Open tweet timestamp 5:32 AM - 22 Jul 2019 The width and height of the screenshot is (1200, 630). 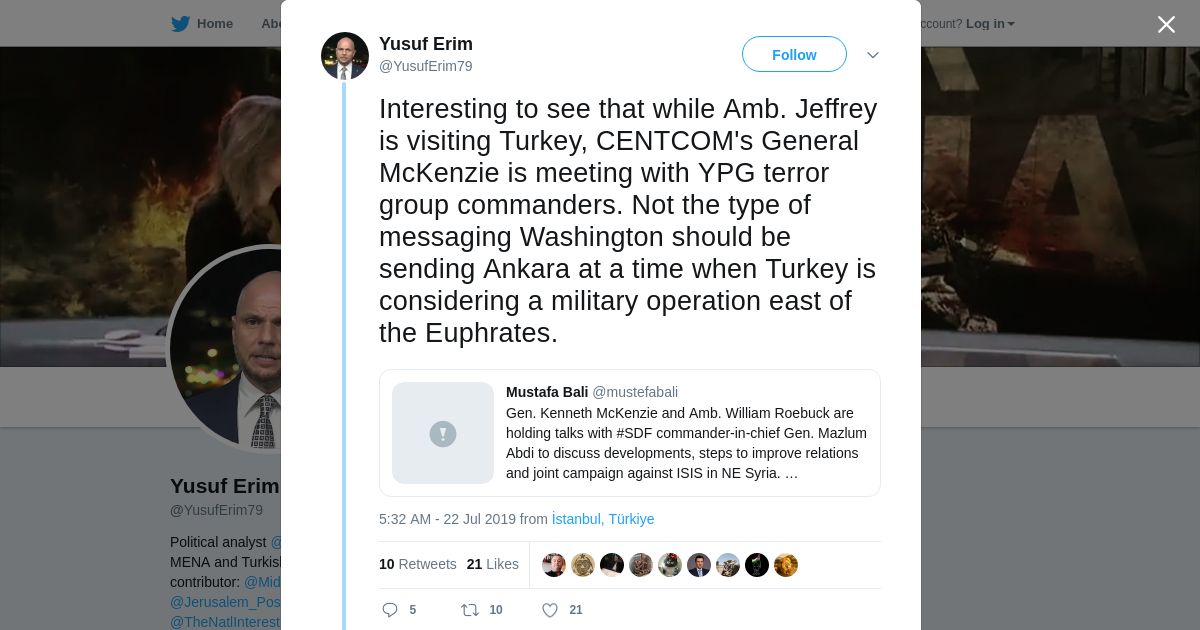point(447,519)
